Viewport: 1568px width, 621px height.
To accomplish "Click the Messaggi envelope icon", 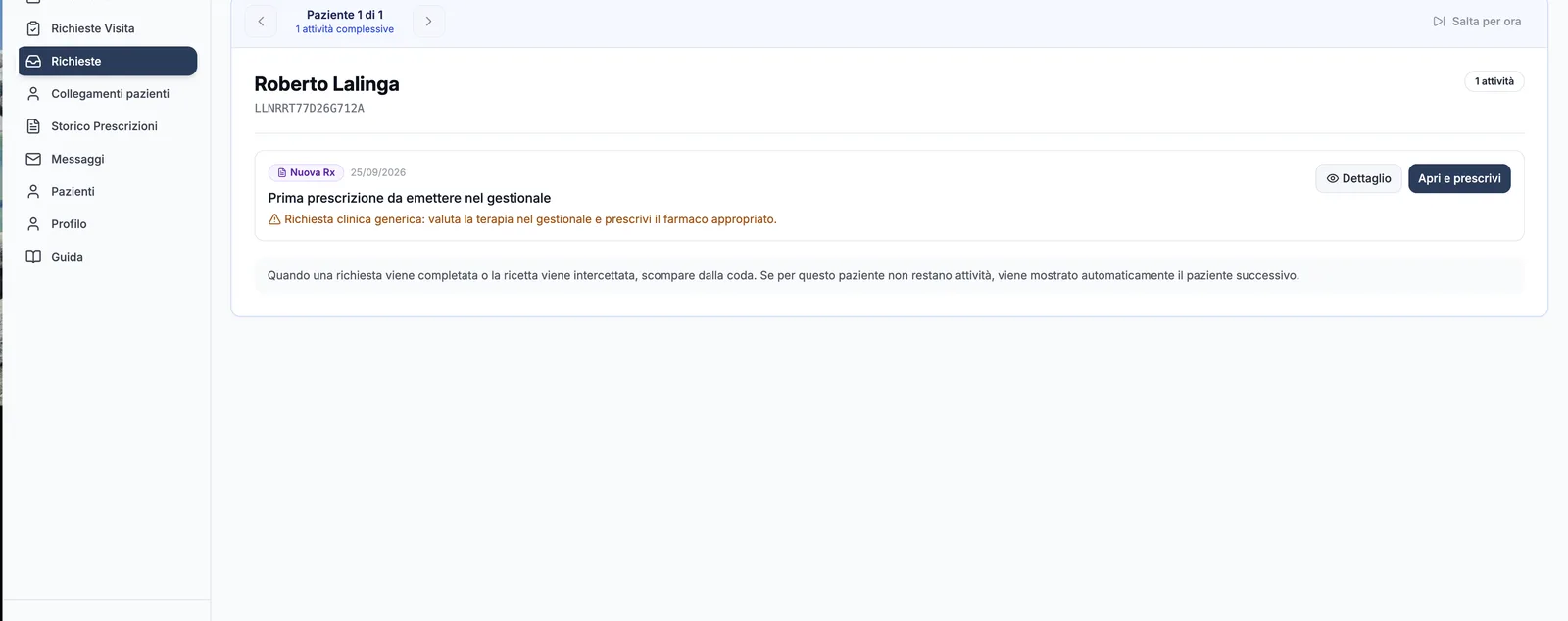I will pos(33,159).
